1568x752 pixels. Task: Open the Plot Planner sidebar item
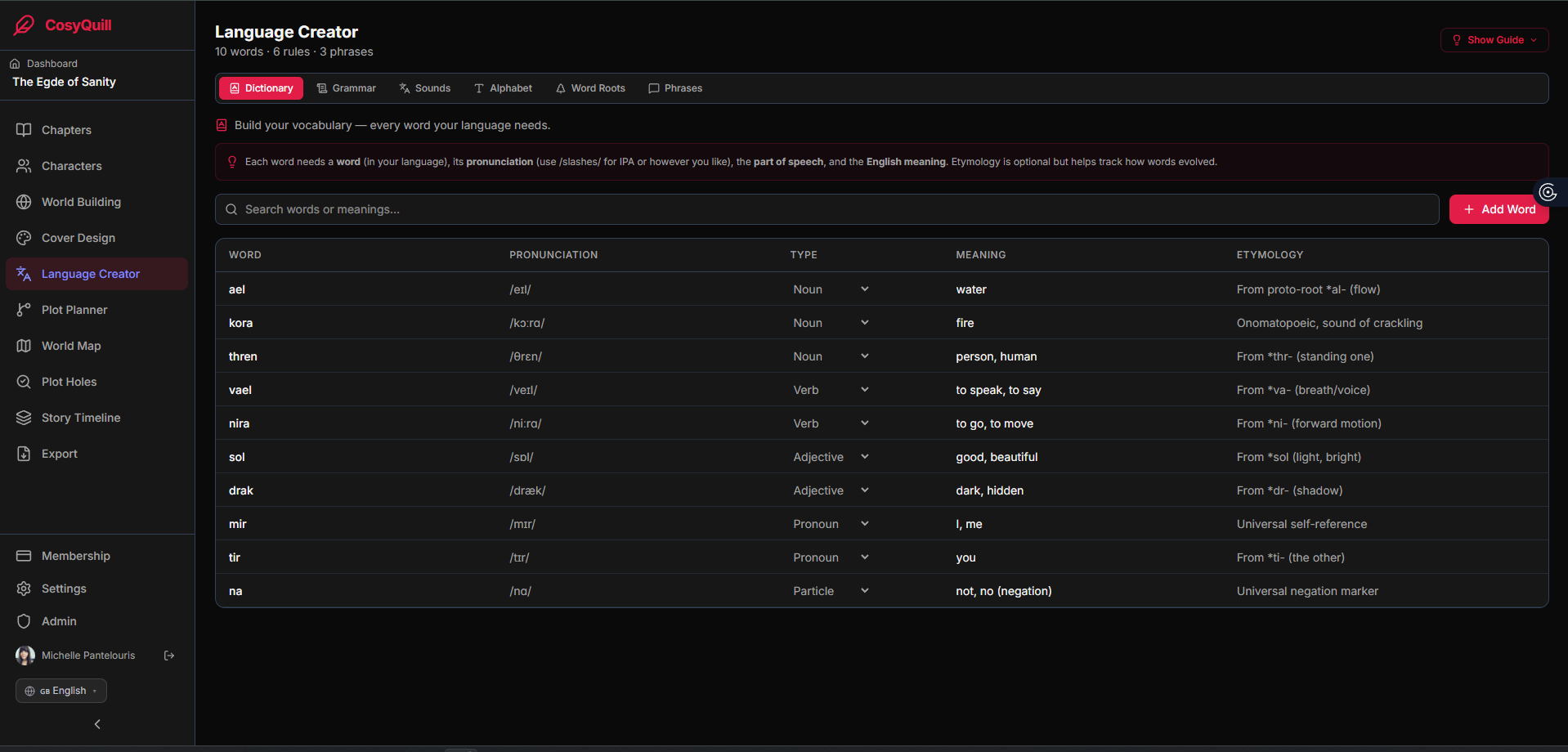pos(96,310)
